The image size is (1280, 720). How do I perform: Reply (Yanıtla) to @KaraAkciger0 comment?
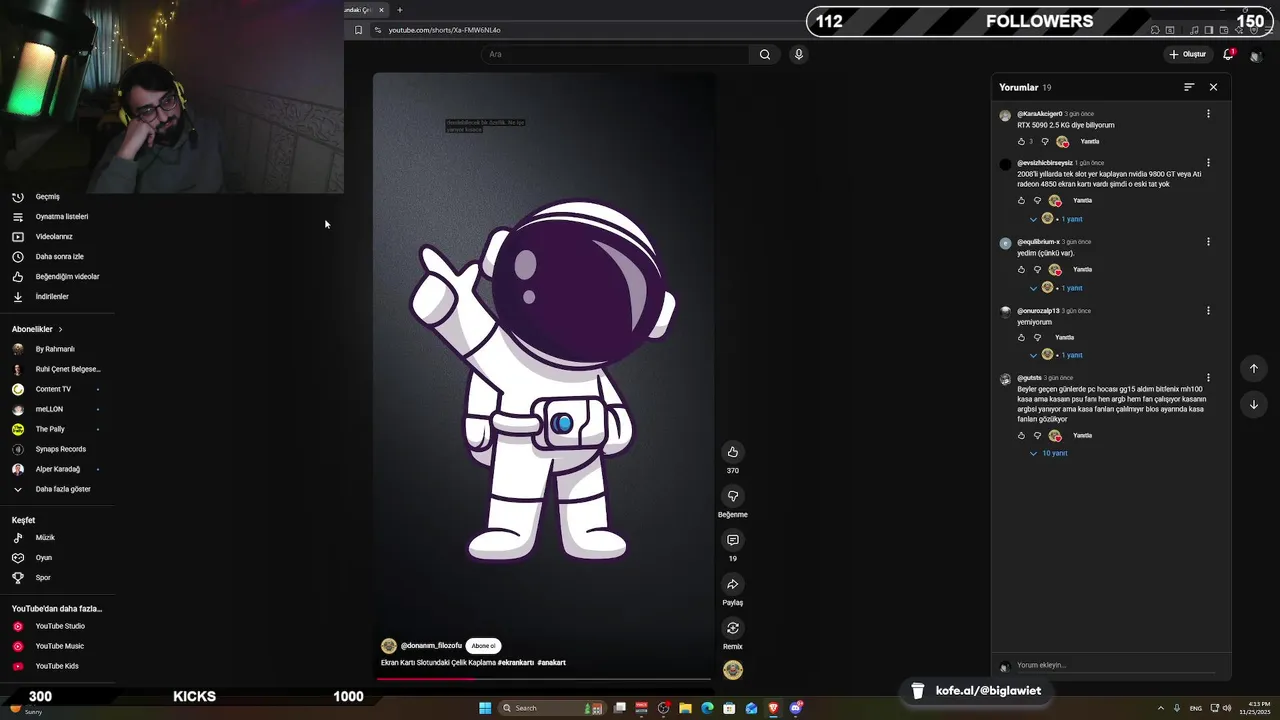(x=1090, y=141)
